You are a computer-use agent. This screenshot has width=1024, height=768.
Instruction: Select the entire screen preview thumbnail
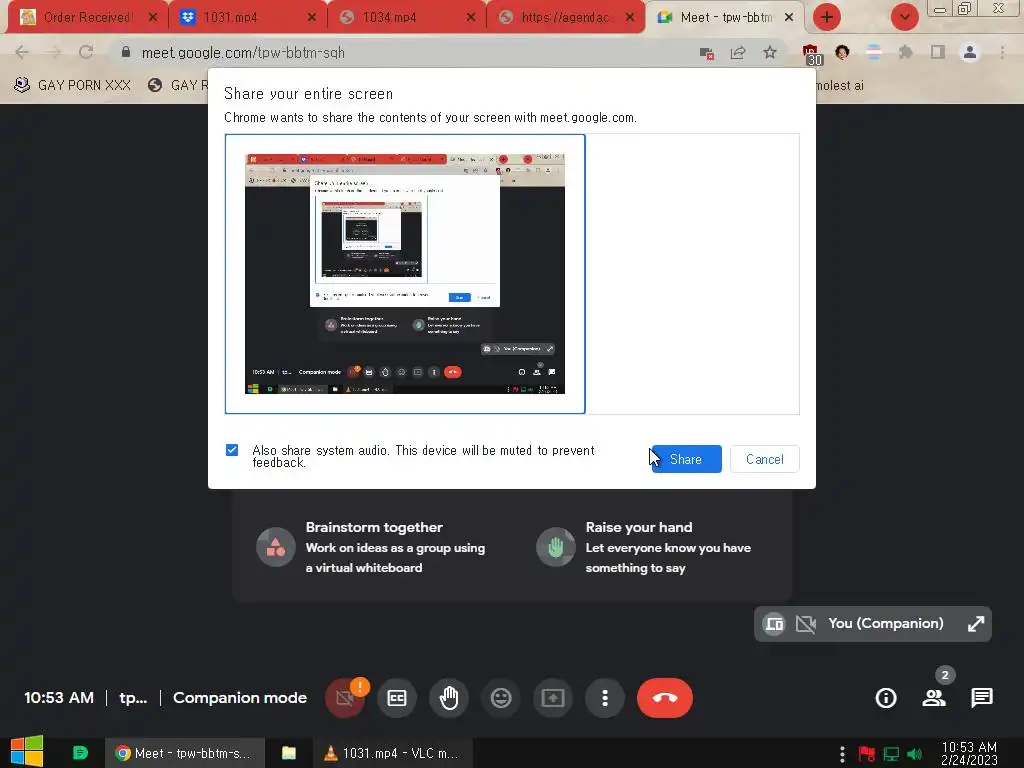point(405,274)
